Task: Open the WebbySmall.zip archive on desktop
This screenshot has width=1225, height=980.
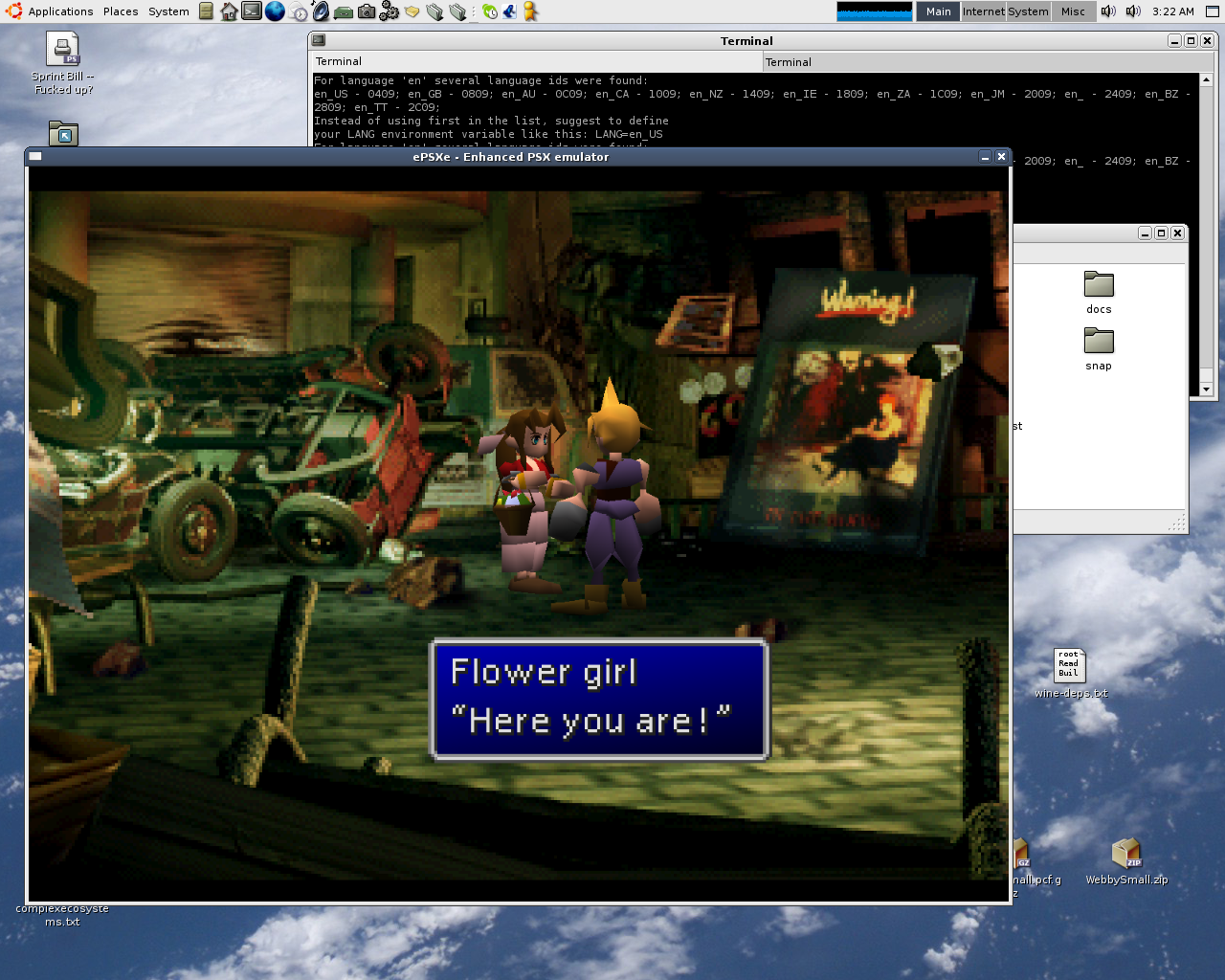Action: pos(1126,861)
